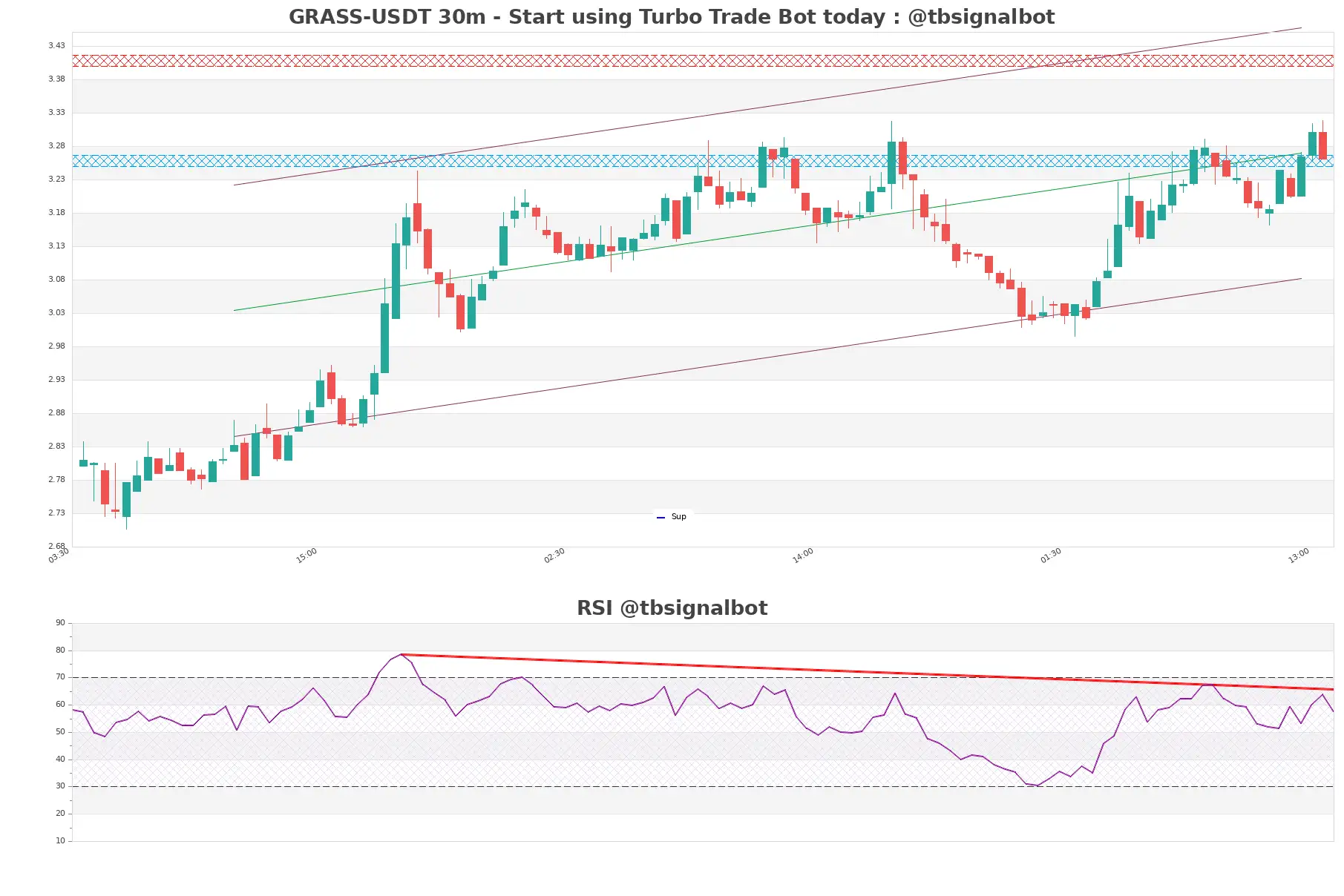
Task: Click price axis label 3.23
Action: click(56, 179)
